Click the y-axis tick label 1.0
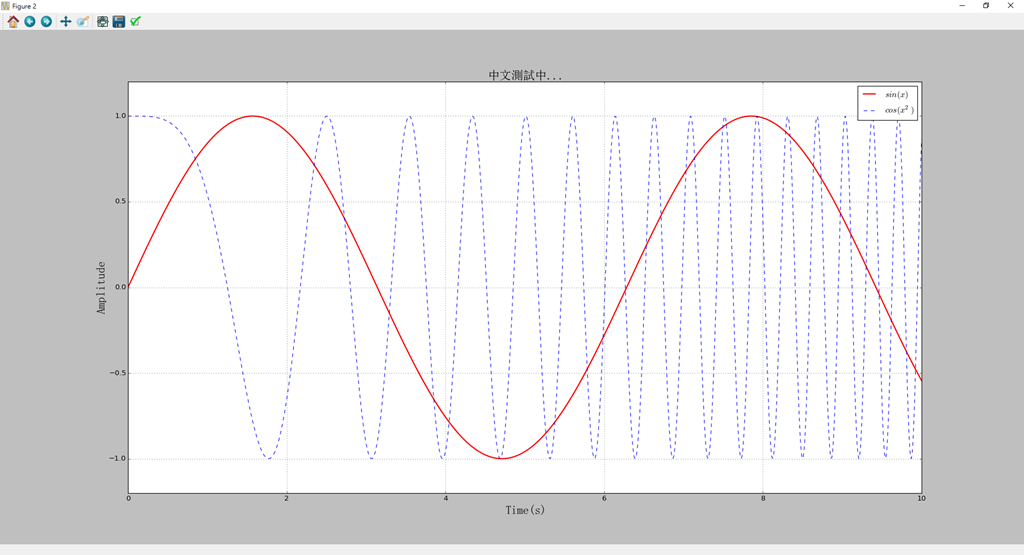The width and height of the screenshot is (1024, 555). 121,116
